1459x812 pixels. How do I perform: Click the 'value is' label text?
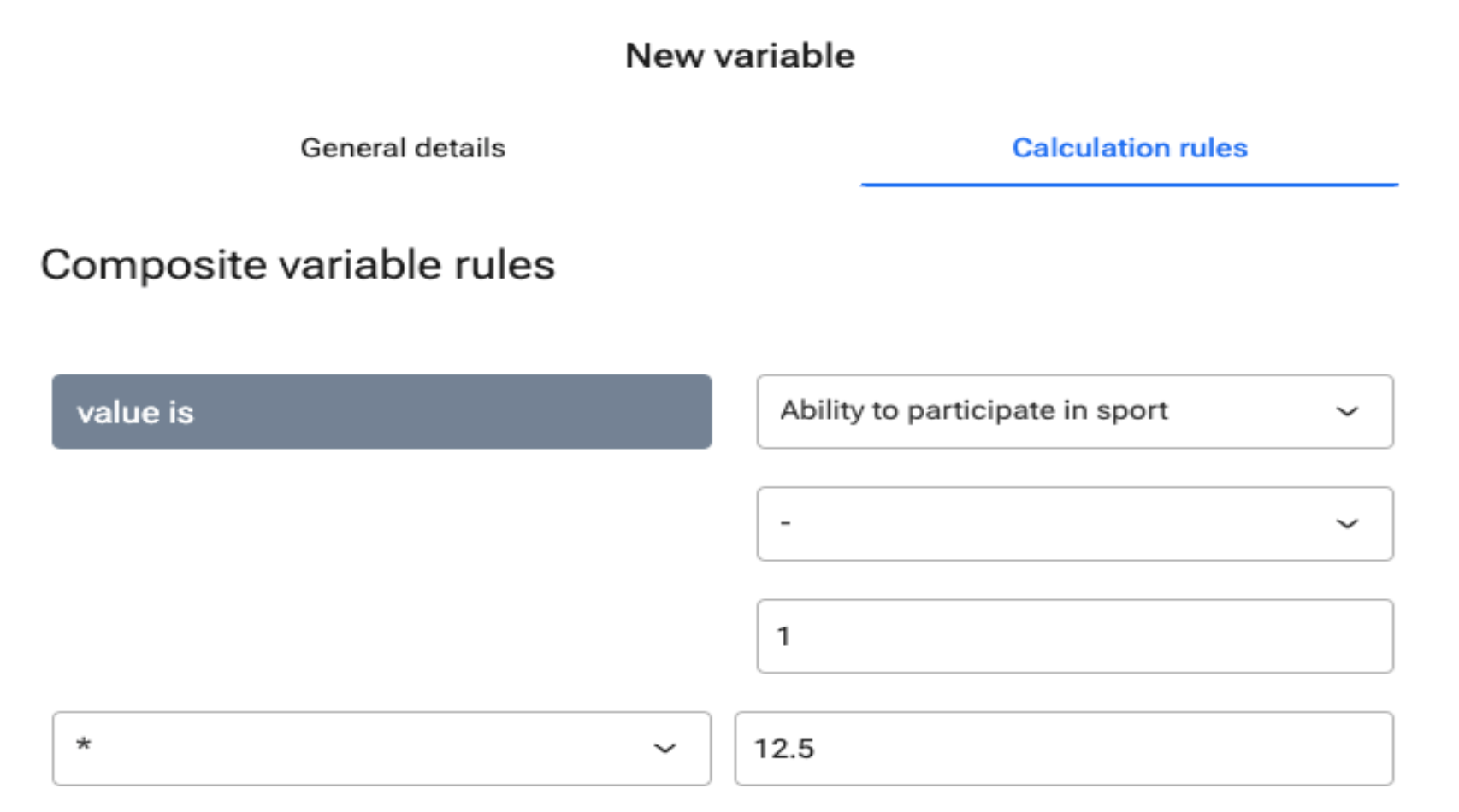point(135,412)
